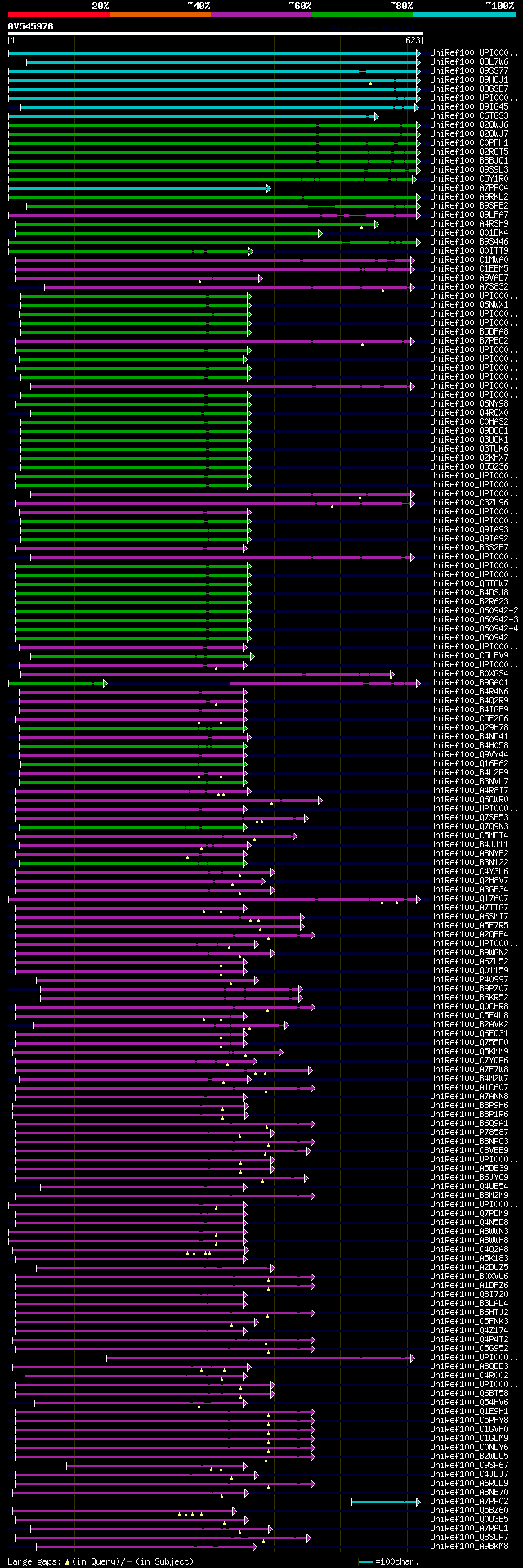
Task: Click the UniRef100_A9BKM8 label
Action: 469,1547
